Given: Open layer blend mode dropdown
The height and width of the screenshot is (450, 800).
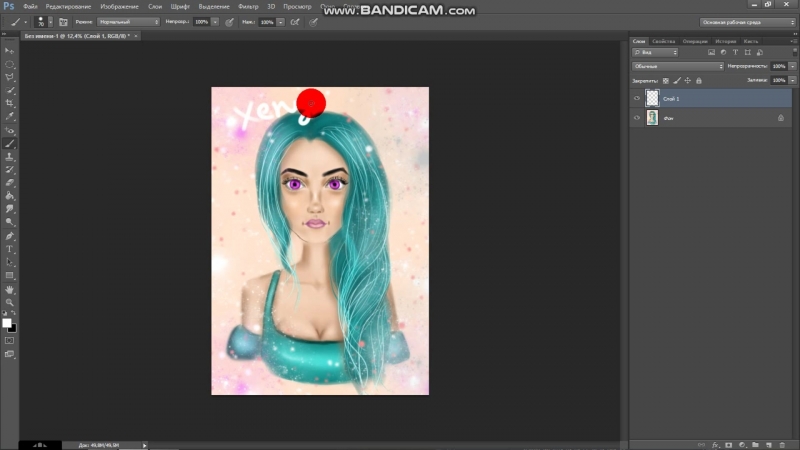Looking at the screenshot, I should point(678,66).
